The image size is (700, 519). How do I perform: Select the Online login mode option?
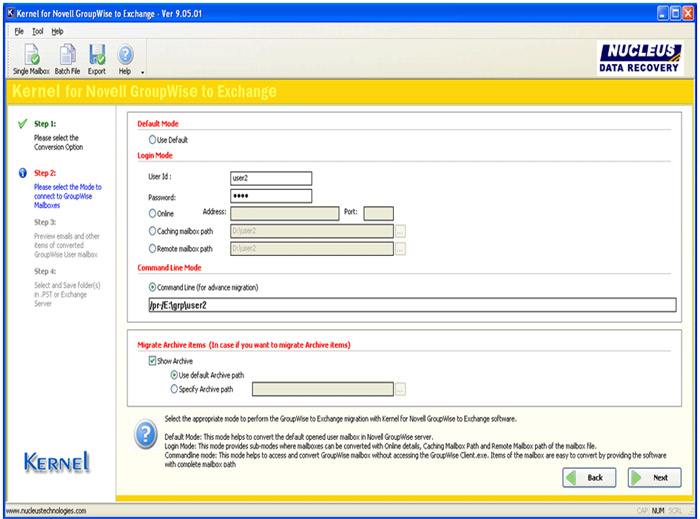(x=152, y=213)
